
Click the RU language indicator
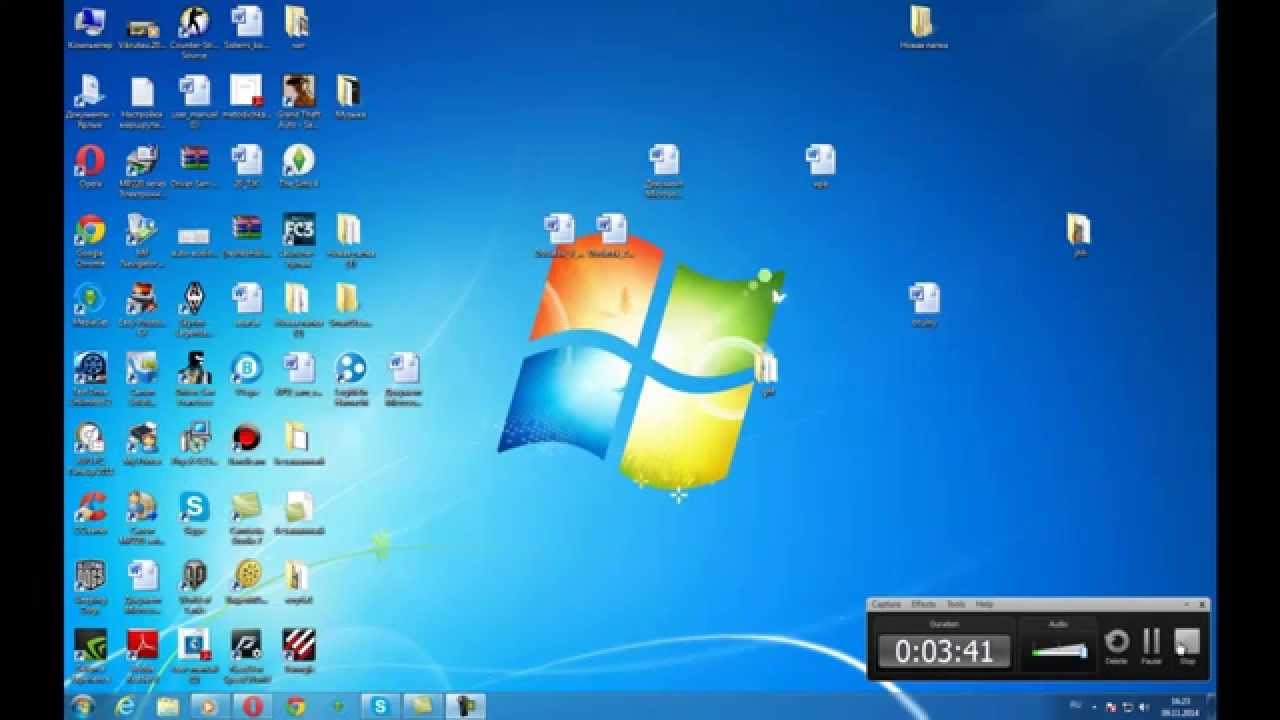point(1076,705)
